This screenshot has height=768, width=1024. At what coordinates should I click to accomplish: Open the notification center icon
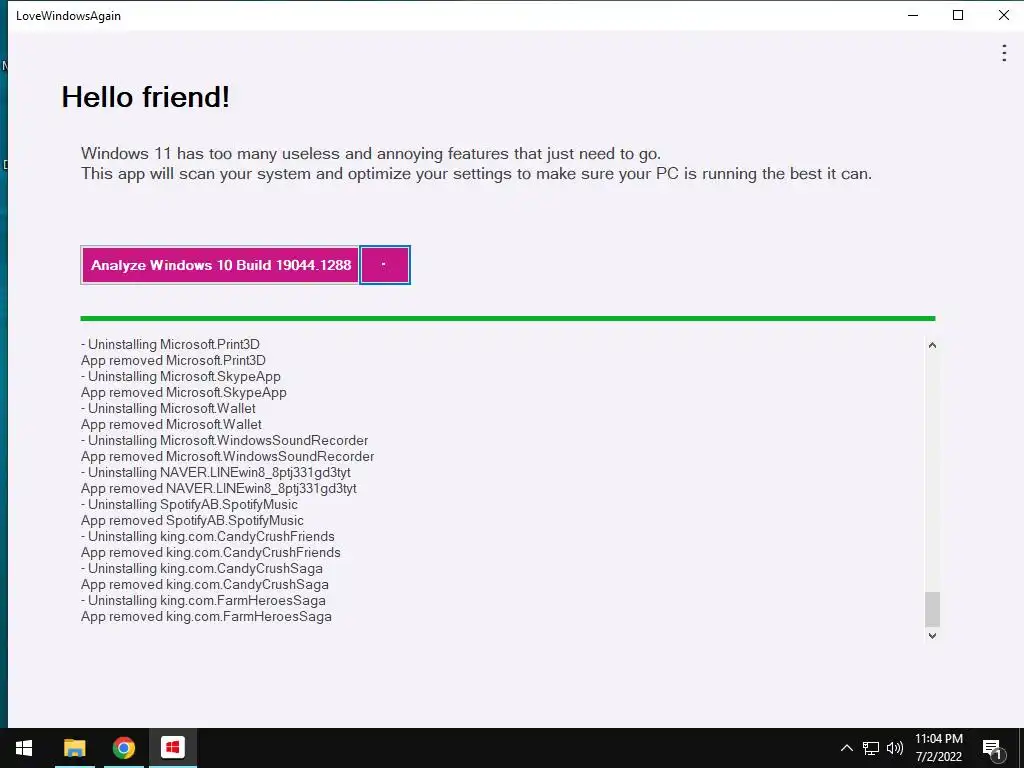[992, 748]
